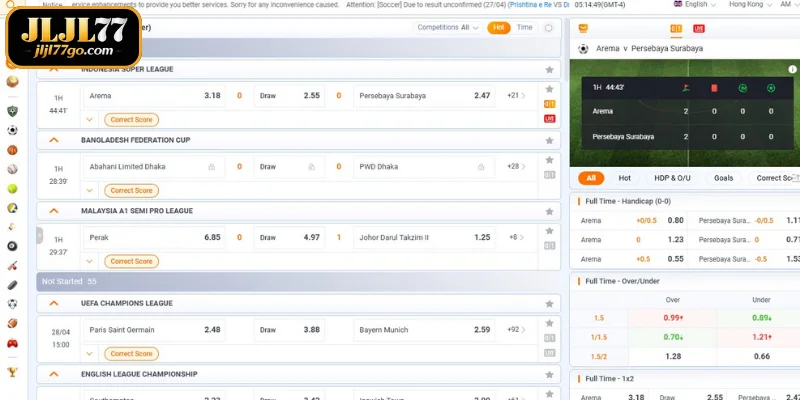Select the baseball sport icon in sidebar
Image resolution: width=800 pixels, height=400 pixels.
point(12,169)
